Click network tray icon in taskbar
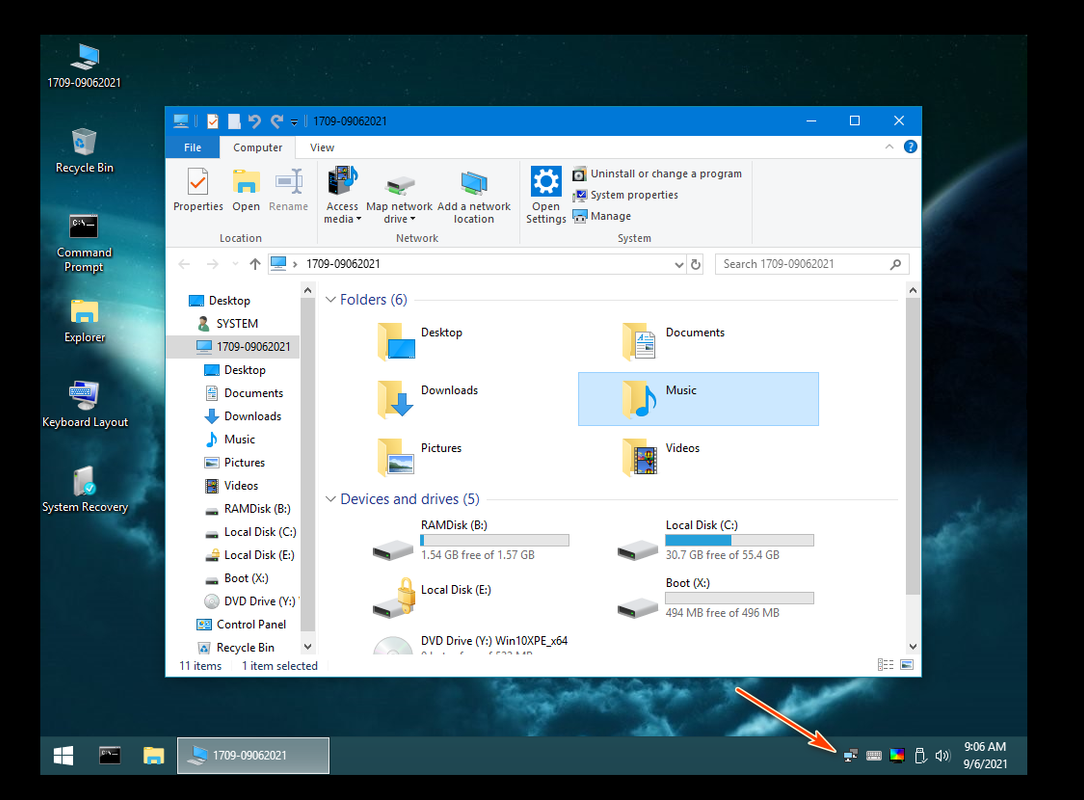 click(851, 755)
